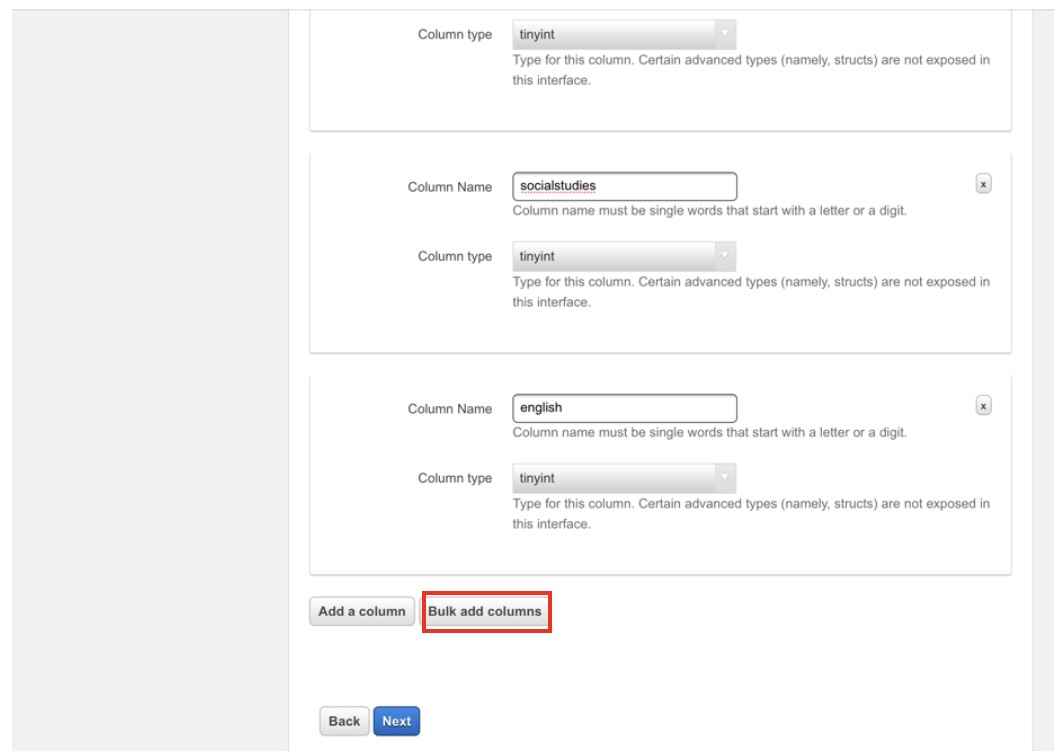
Task: Open the topmost Column type dropdown
Action: [624, 34]
